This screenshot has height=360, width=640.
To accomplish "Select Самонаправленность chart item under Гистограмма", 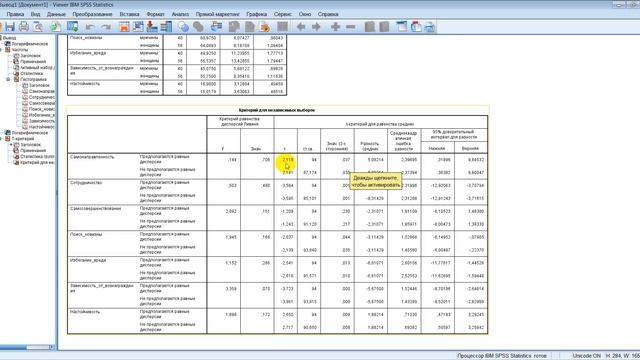I will (42, 91).
